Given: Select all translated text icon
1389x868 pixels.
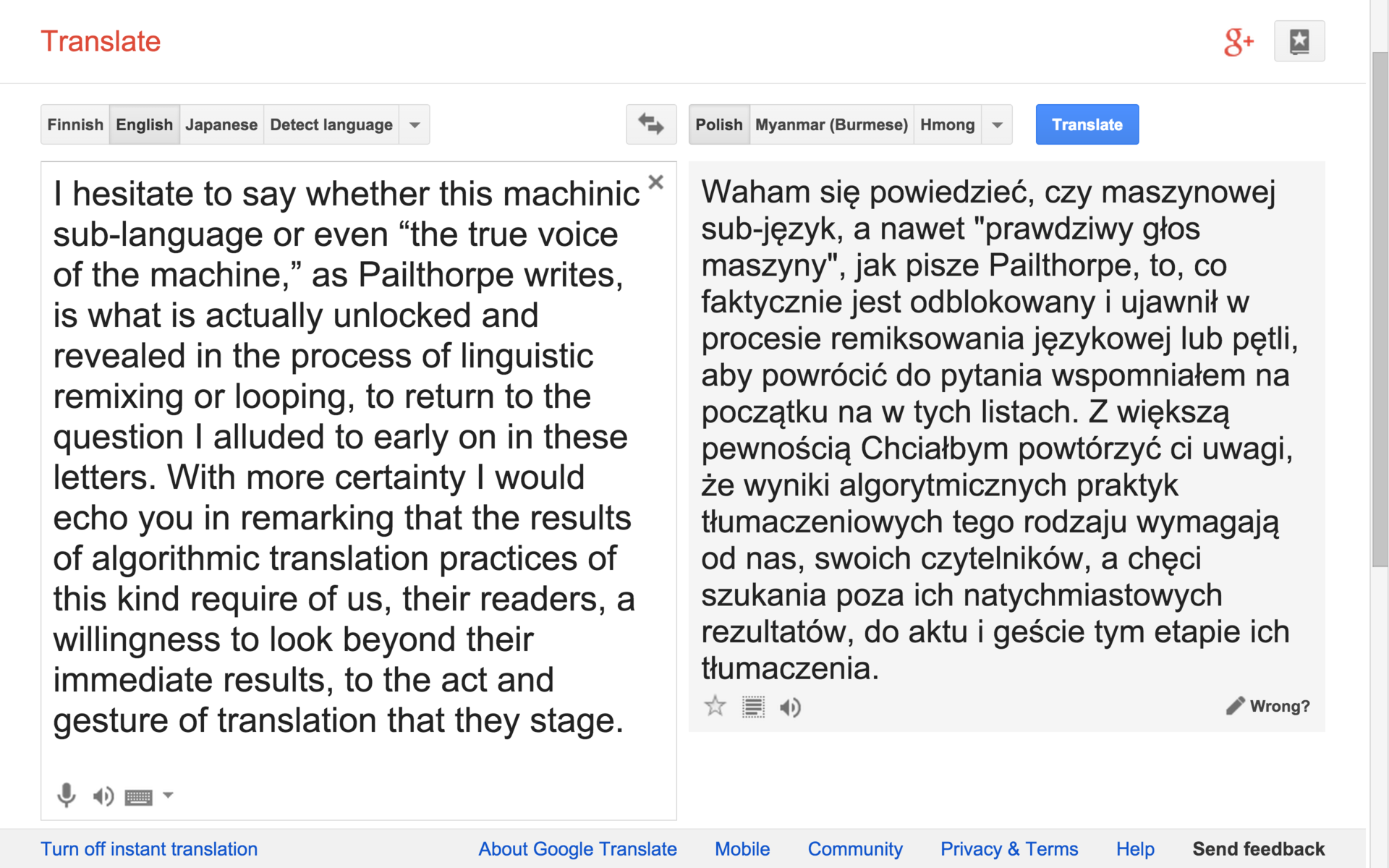Looking at the screenshot, I should 753,707.
